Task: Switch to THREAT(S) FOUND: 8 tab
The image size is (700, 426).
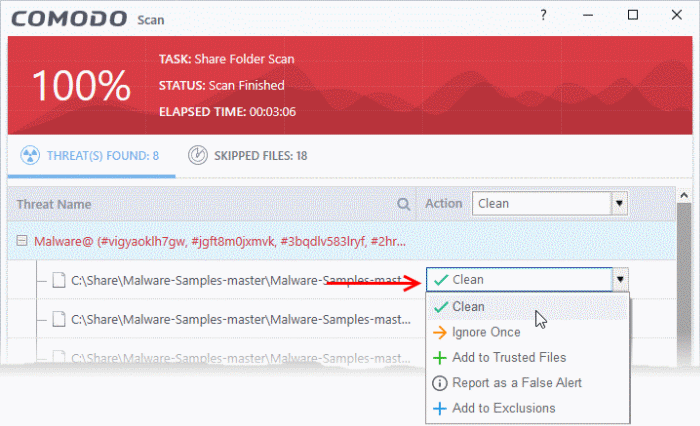Action: point(91,156)
